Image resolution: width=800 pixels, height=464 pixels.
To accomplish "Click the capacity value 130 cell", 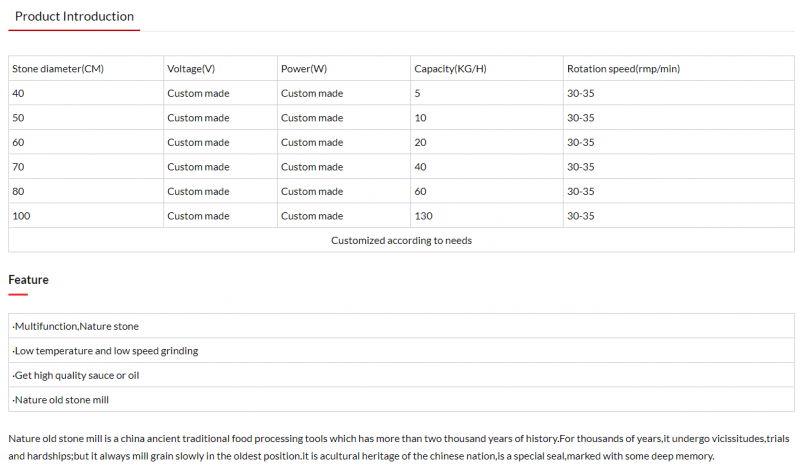I will pyautogui.click(x=424, y=216).
